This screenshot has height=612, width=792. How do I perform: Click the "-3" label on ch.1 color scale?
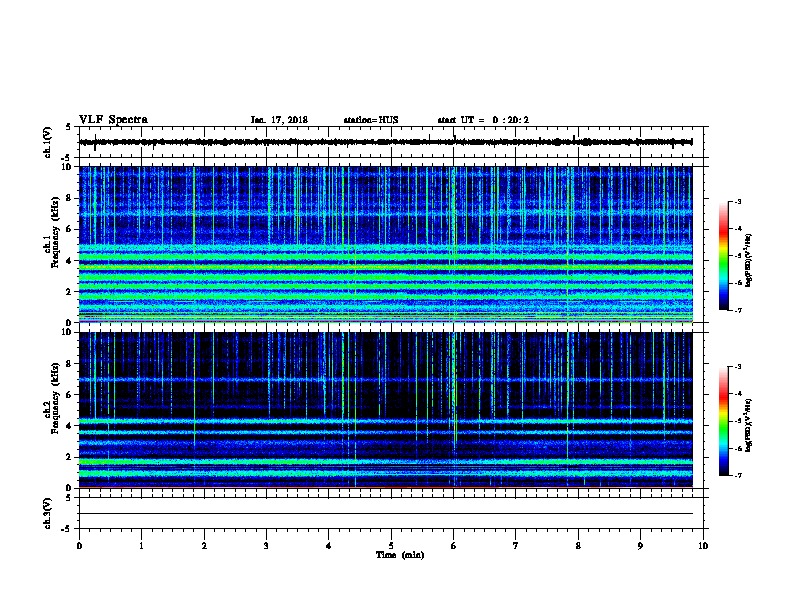tap(738, 201)
